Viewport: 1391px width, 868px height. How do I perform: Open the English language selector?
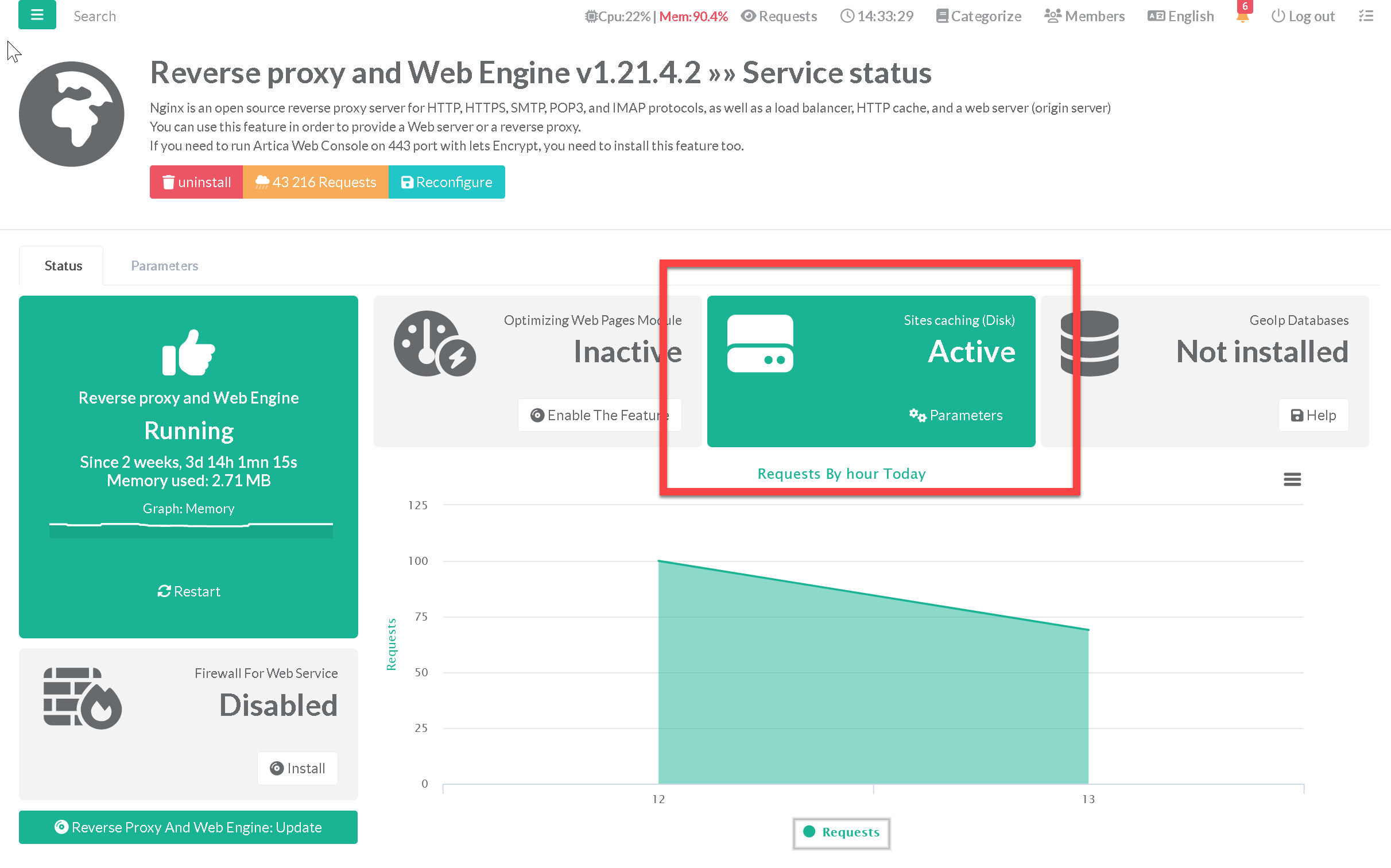[x=1180, y=16]
